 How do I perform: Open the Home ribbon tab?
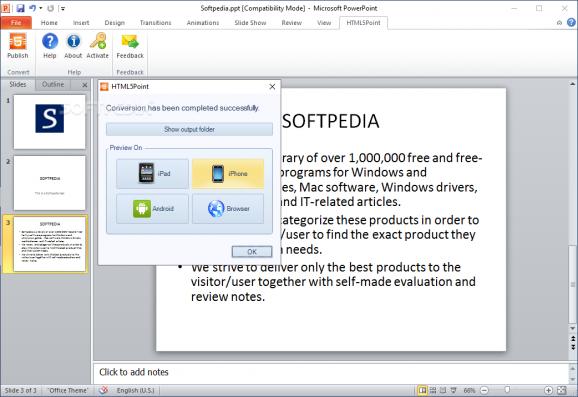pyautogui.click(x=49, y=23)
